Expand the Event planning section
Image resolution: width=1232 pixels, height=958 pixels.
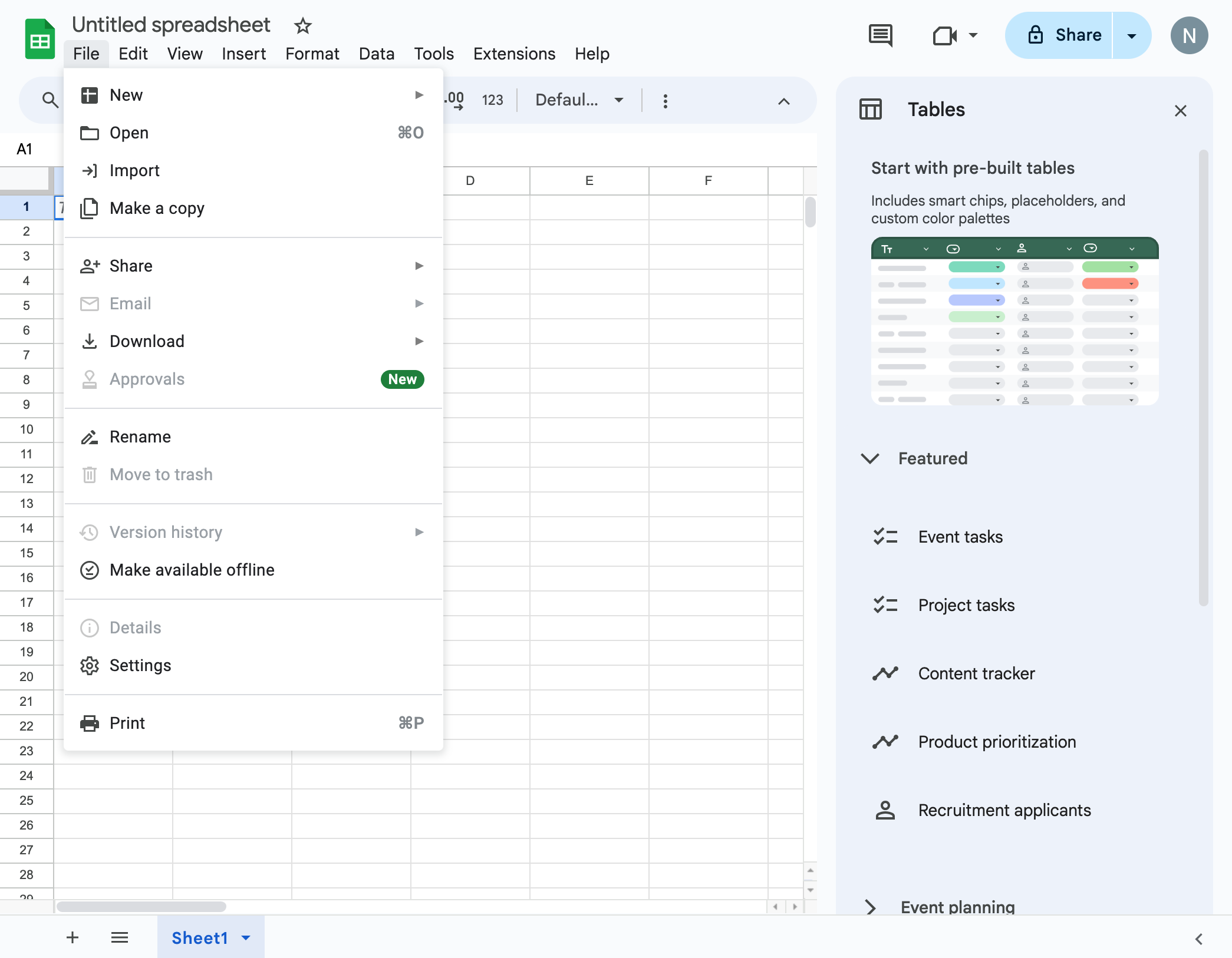(x=870, y=907)
